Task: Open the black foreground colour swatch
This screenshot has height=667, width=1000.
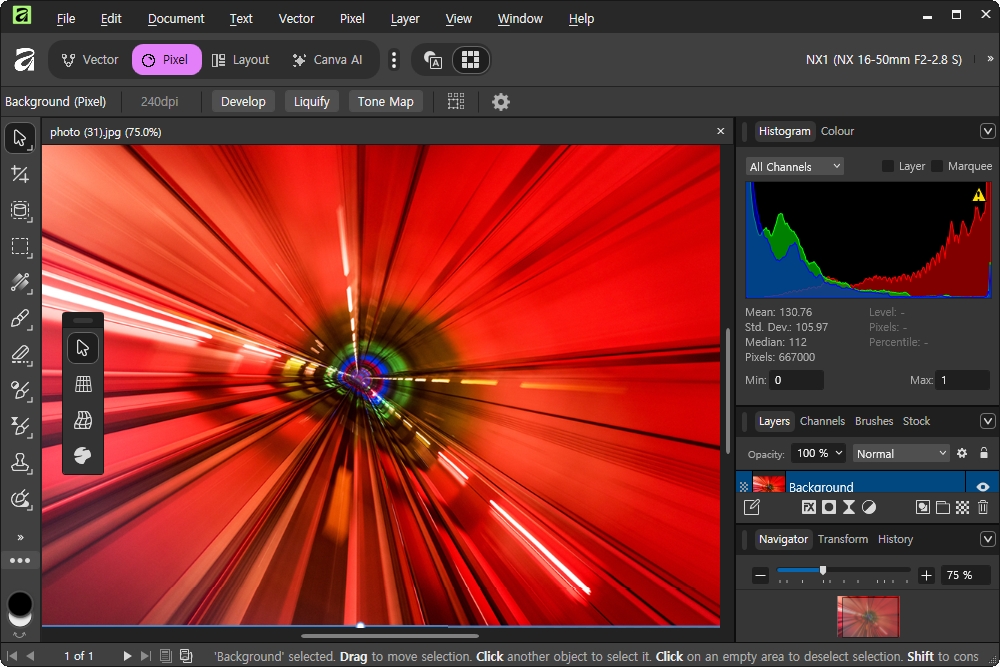Action: (20, 603)
